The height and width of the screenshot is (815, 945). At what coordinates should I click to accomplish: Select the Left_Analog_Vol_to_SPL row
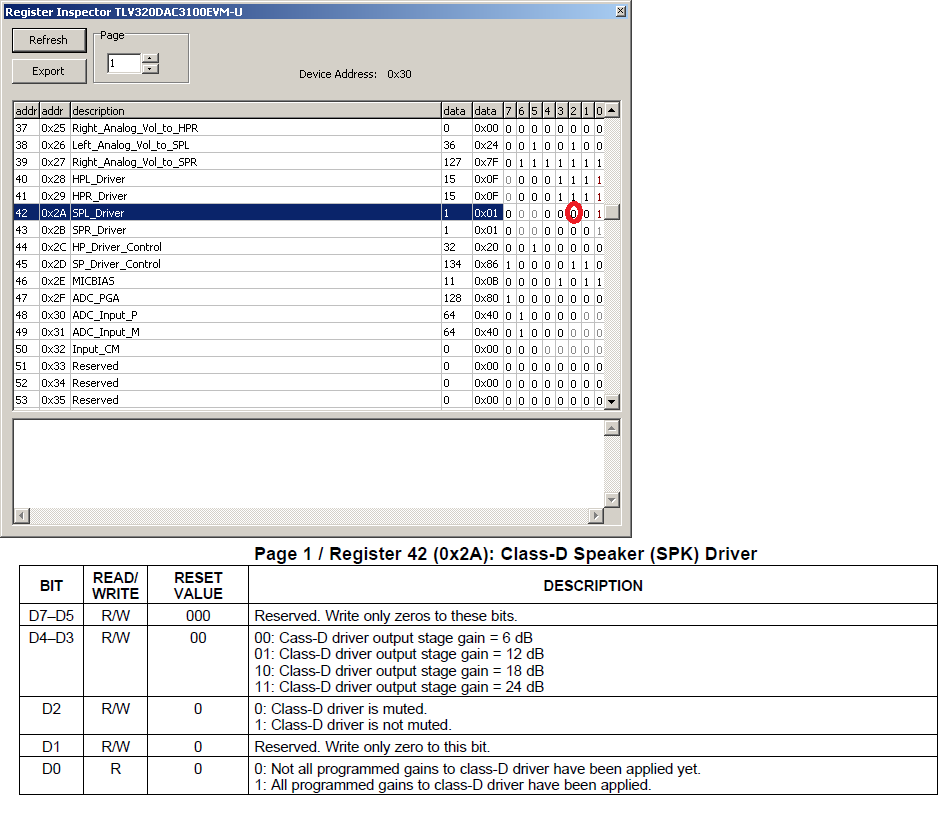pos(309,145)
